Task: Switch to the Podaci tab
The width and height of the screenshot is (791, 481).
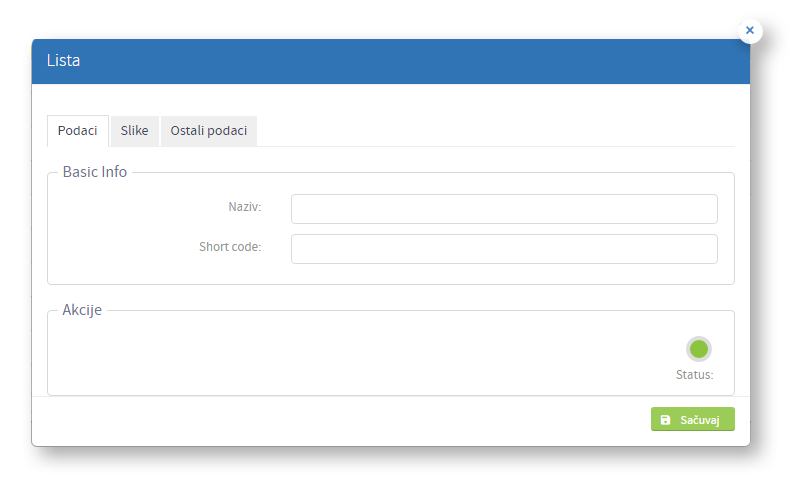Action: 78,131
